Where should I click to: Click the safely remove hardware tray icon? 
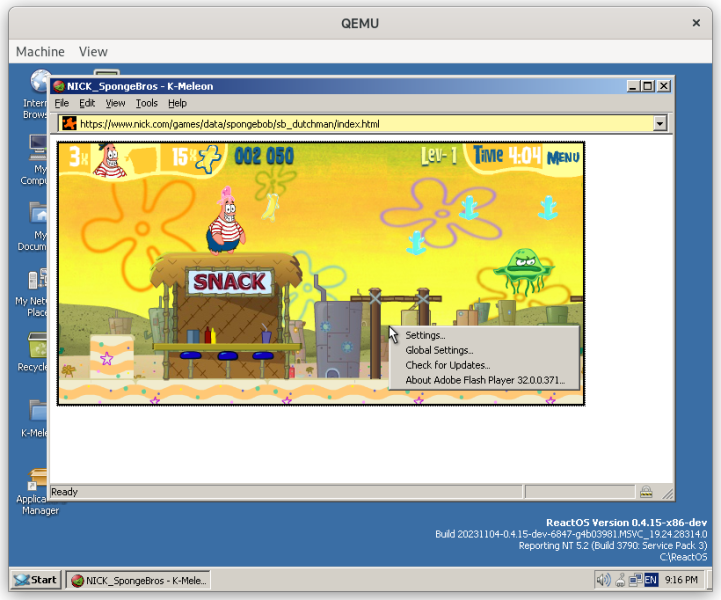tap(620, 580)
